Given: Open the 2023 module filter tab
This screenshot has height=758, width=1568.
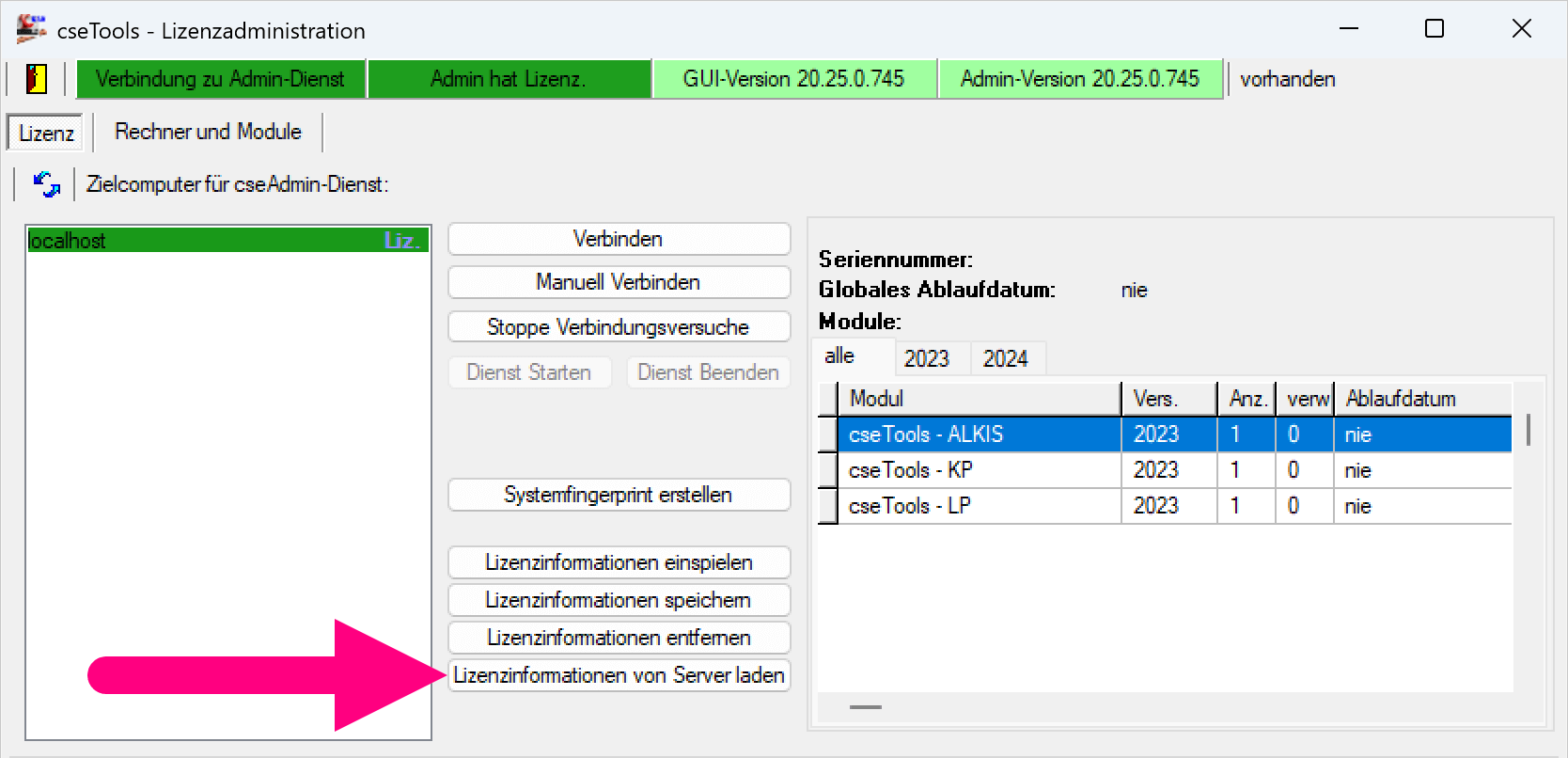Looking at the screenshot, I should click(926, 358).
